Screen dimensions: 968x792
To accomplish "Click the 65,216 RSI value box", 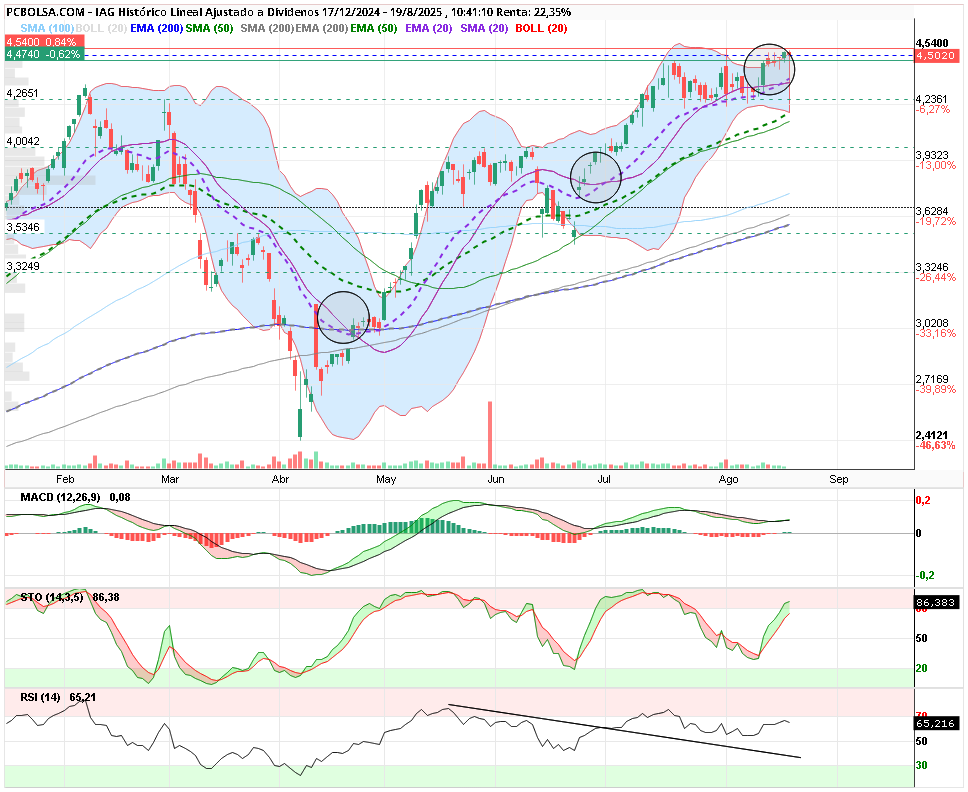I will click(x=936, y=723).
